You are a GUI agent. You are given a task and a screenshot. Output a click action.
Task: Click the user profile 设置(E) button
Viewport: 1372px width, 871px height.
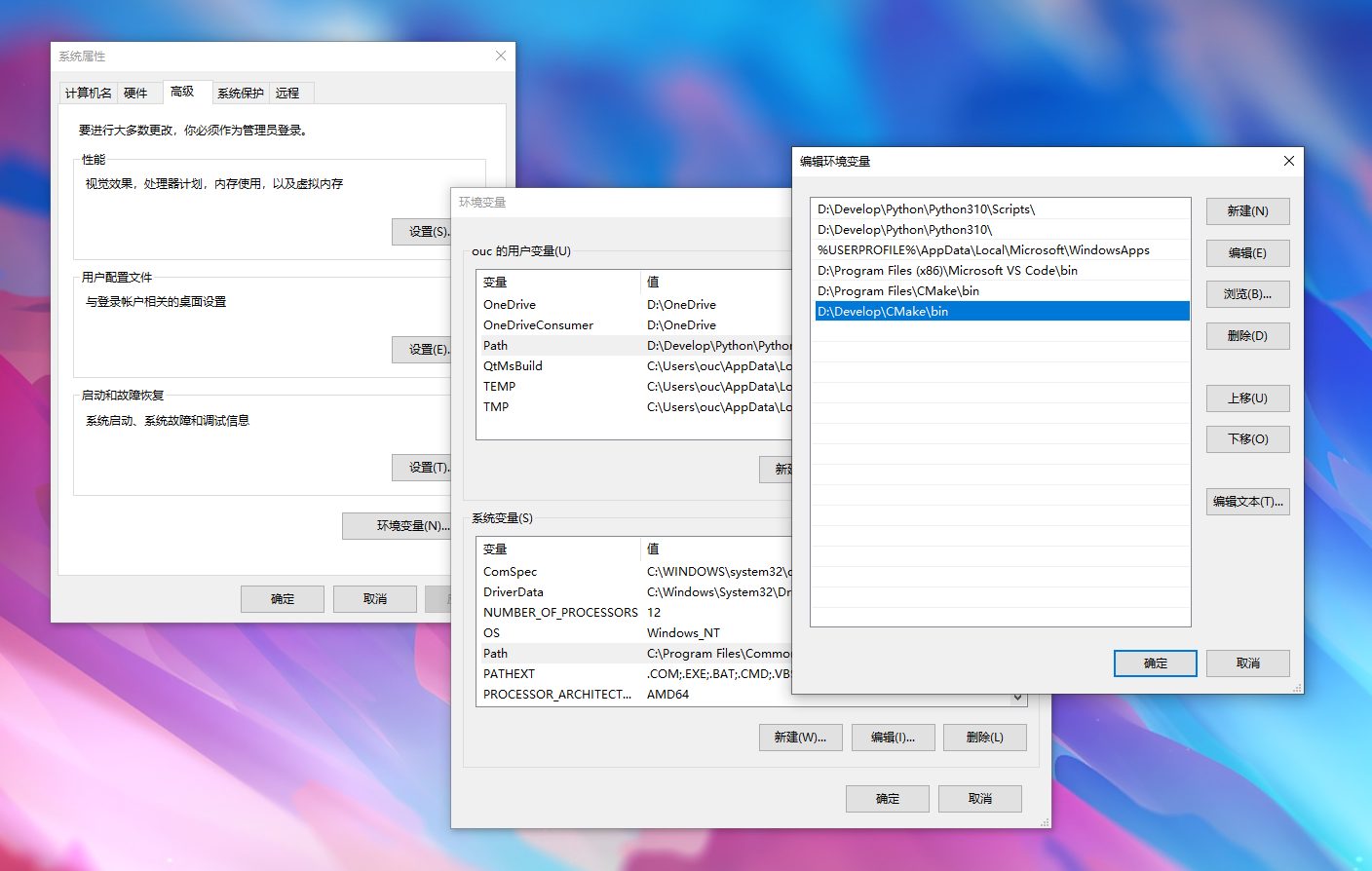pyautogui.click(x=426, y=349)
